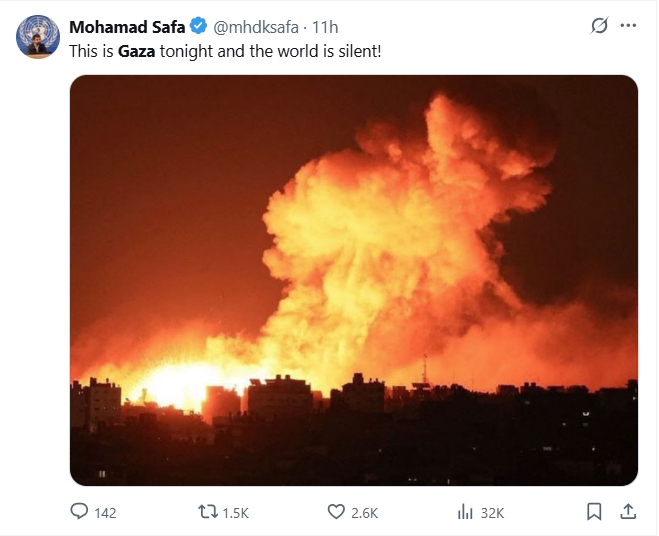Open the three-dot More options menu
The image size is (659, 536).
coord(628,25)
